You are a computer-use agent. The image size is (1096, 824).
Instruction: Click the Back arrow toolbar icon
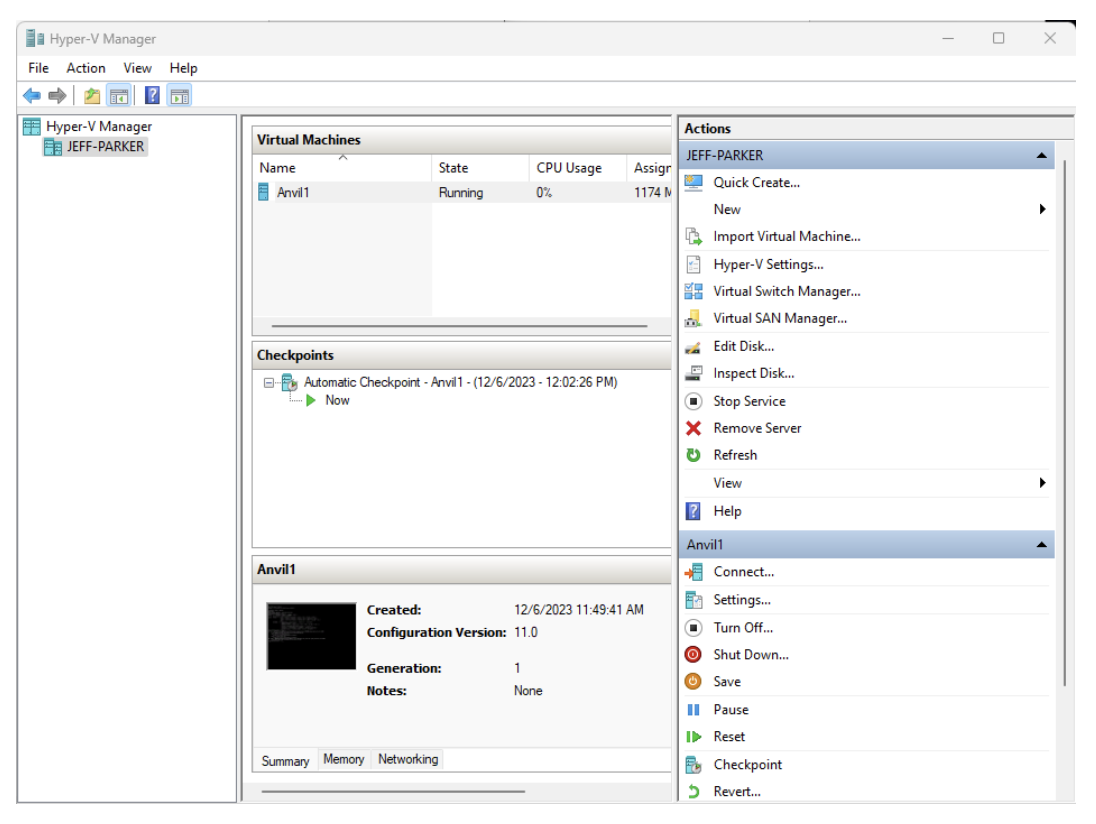pos(32,95)
